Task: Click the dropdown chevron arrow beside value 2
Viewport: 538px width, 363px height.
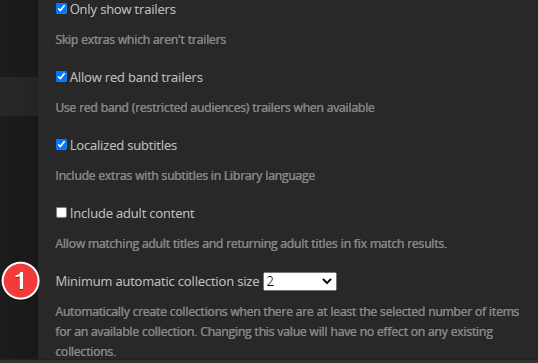Action: [x=327, y=281]
